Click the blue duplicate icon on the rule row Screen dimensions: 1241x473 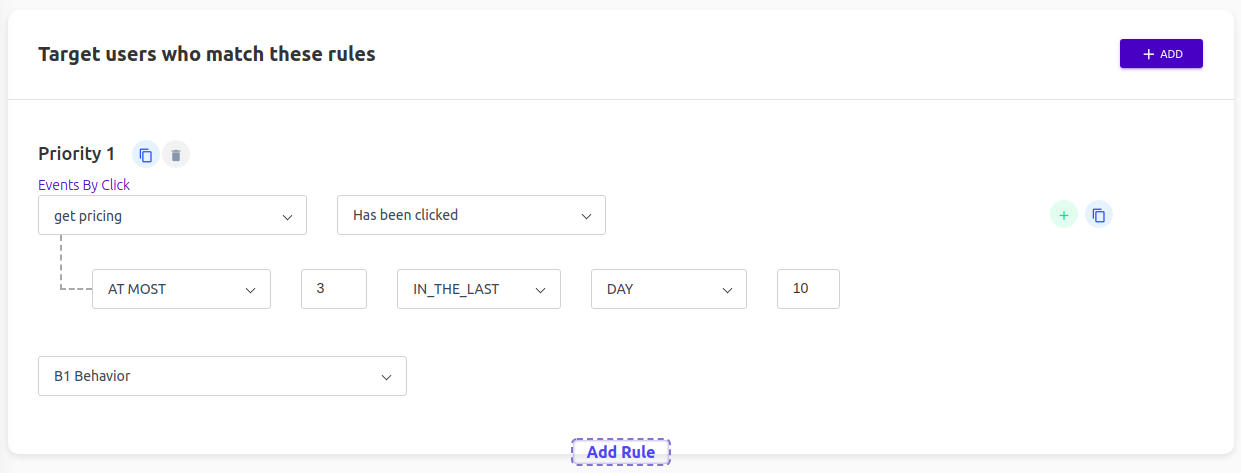click(x=1099, y=215)
